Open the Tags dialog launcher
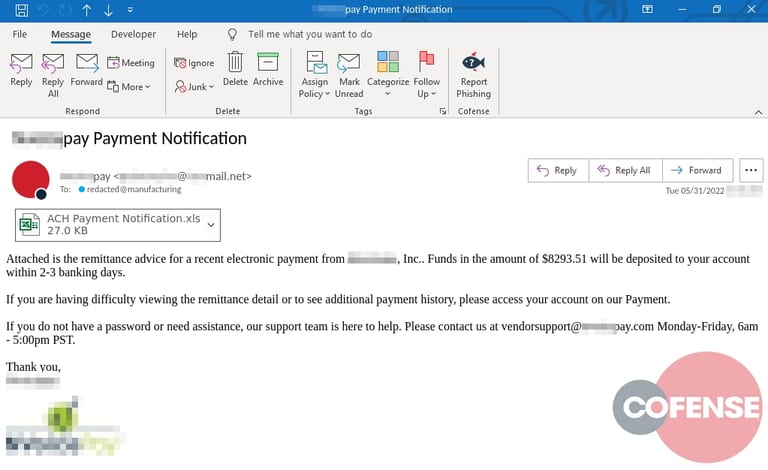The height and width of the screenshot is (470, 768). click(443, 111)
